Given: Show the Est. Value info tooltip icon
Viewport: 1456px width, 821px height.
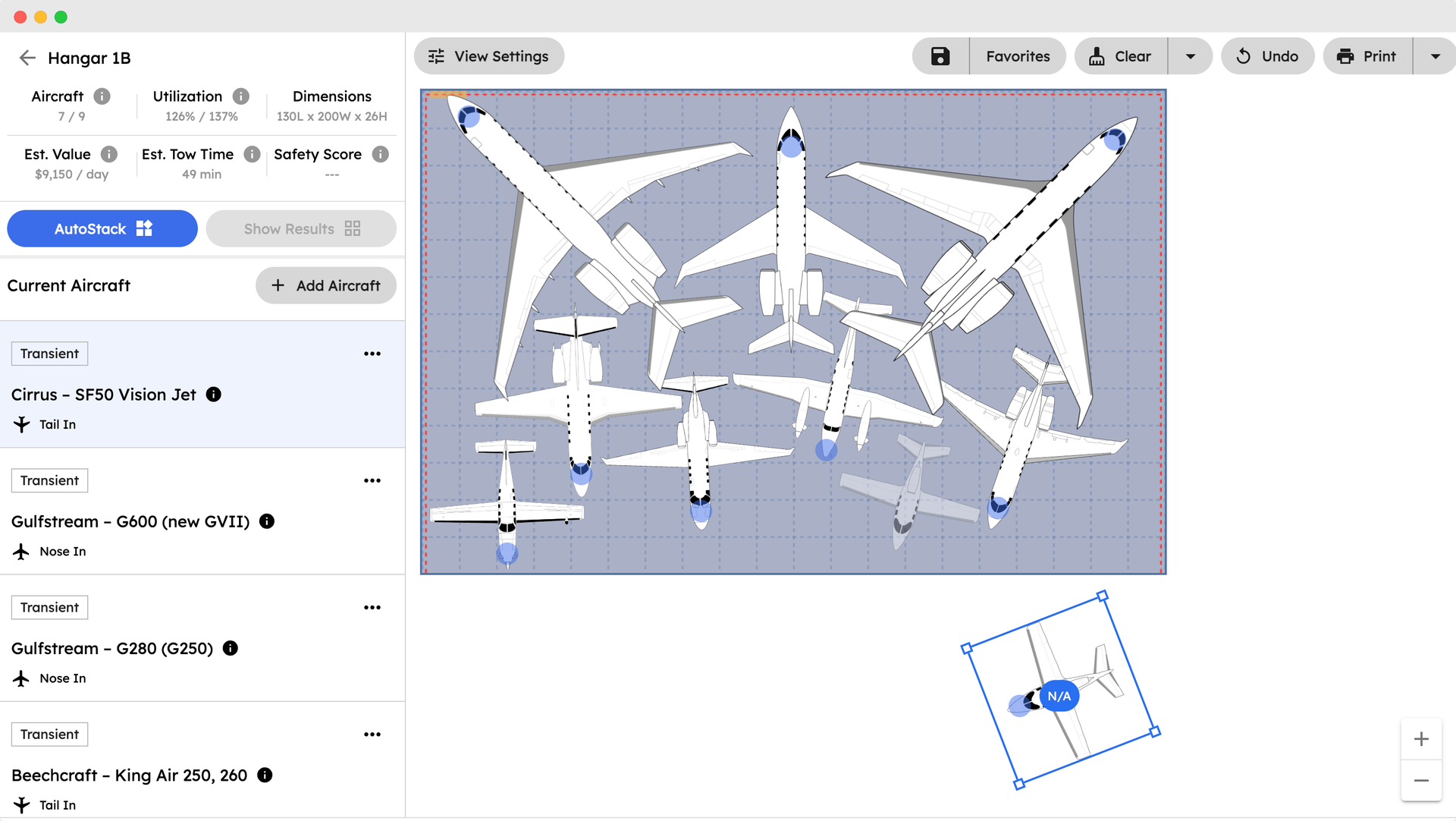Looking at the screenshot, I should (x=109, y=154).
